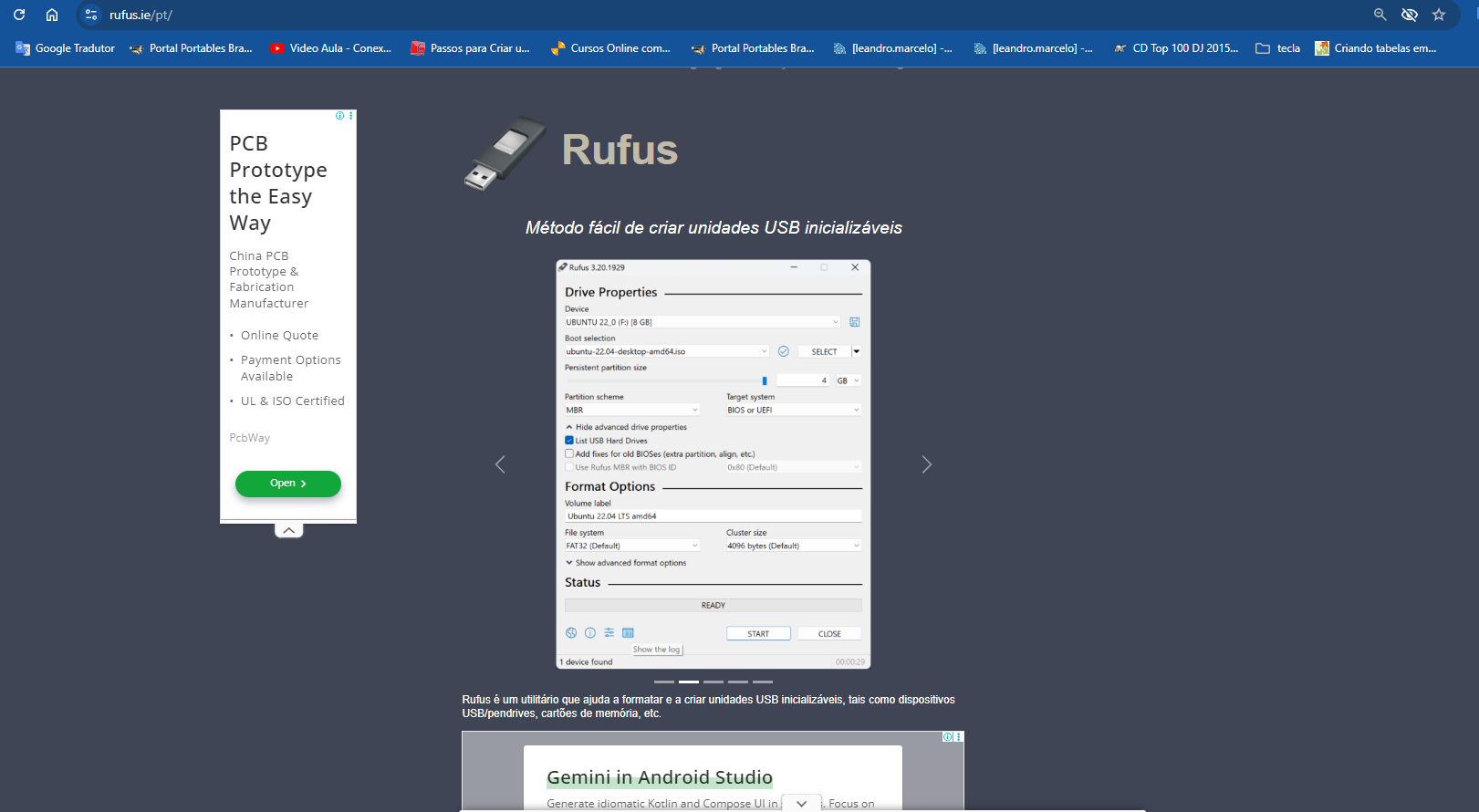Uncheck List USB Hard Drives
The height and width of the screenshot is (812, 1479).
569,441
